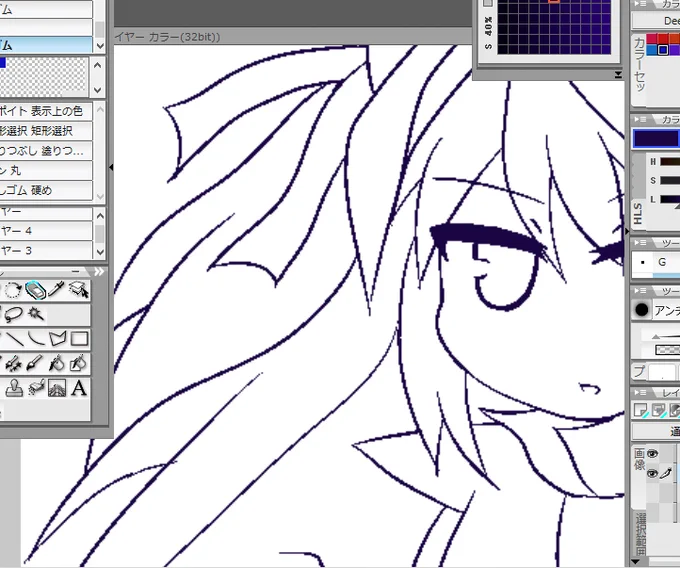680x568 pixels.
Task: Collapse the right panel side arrow
Action: click(627, 232)
